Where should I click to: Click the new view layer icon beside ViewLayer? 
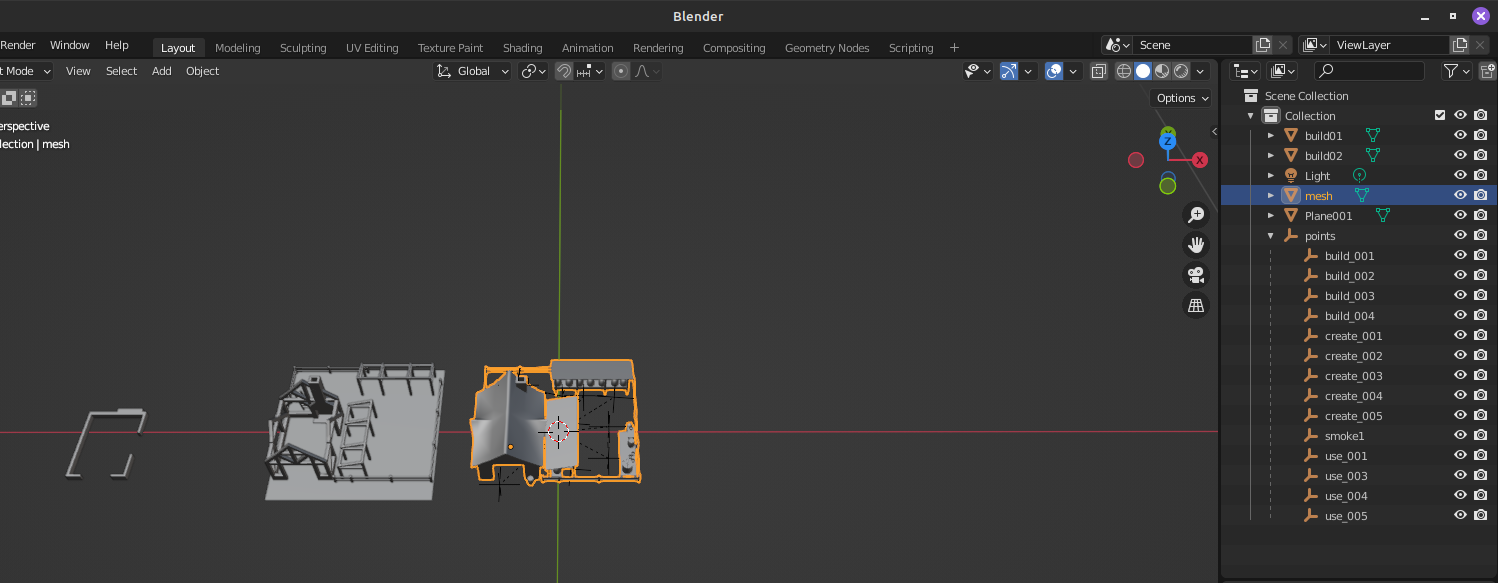[x=1459, y=45]
